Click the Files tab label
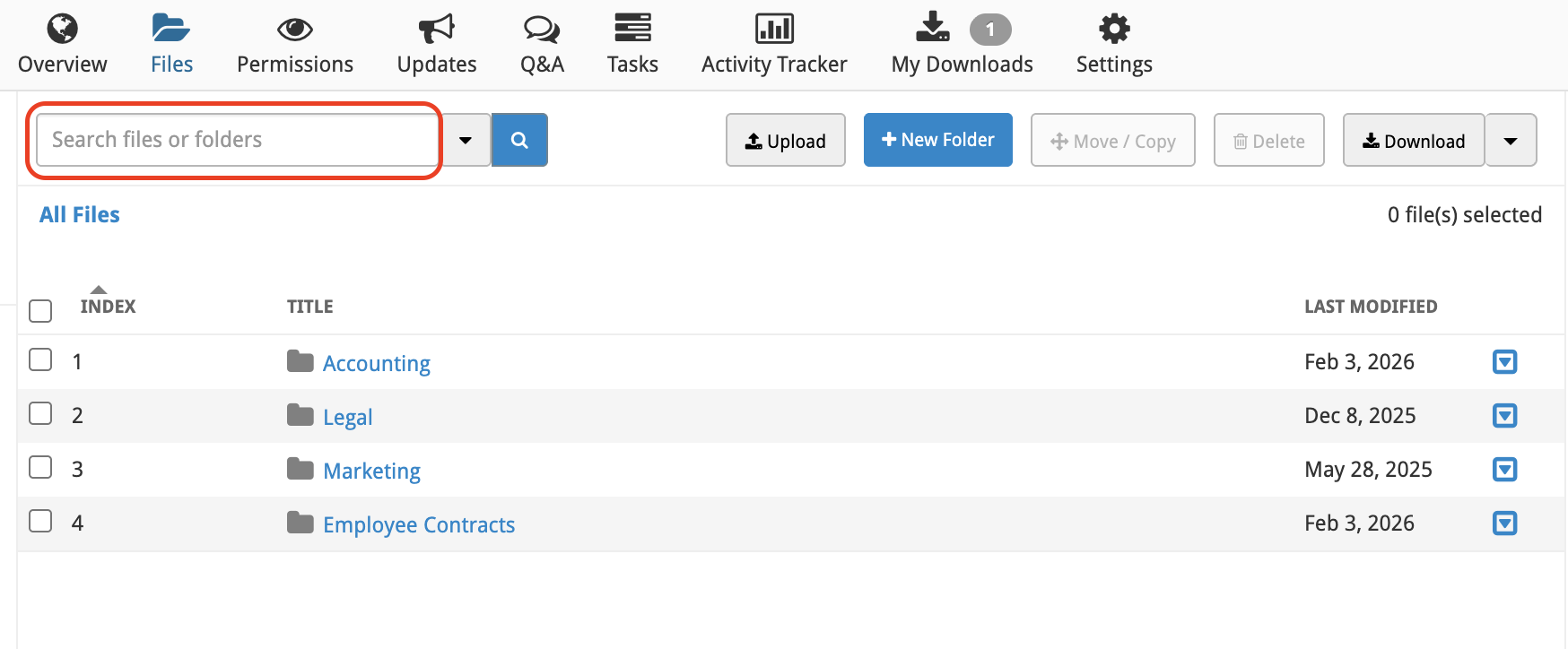 pos(171,65)
